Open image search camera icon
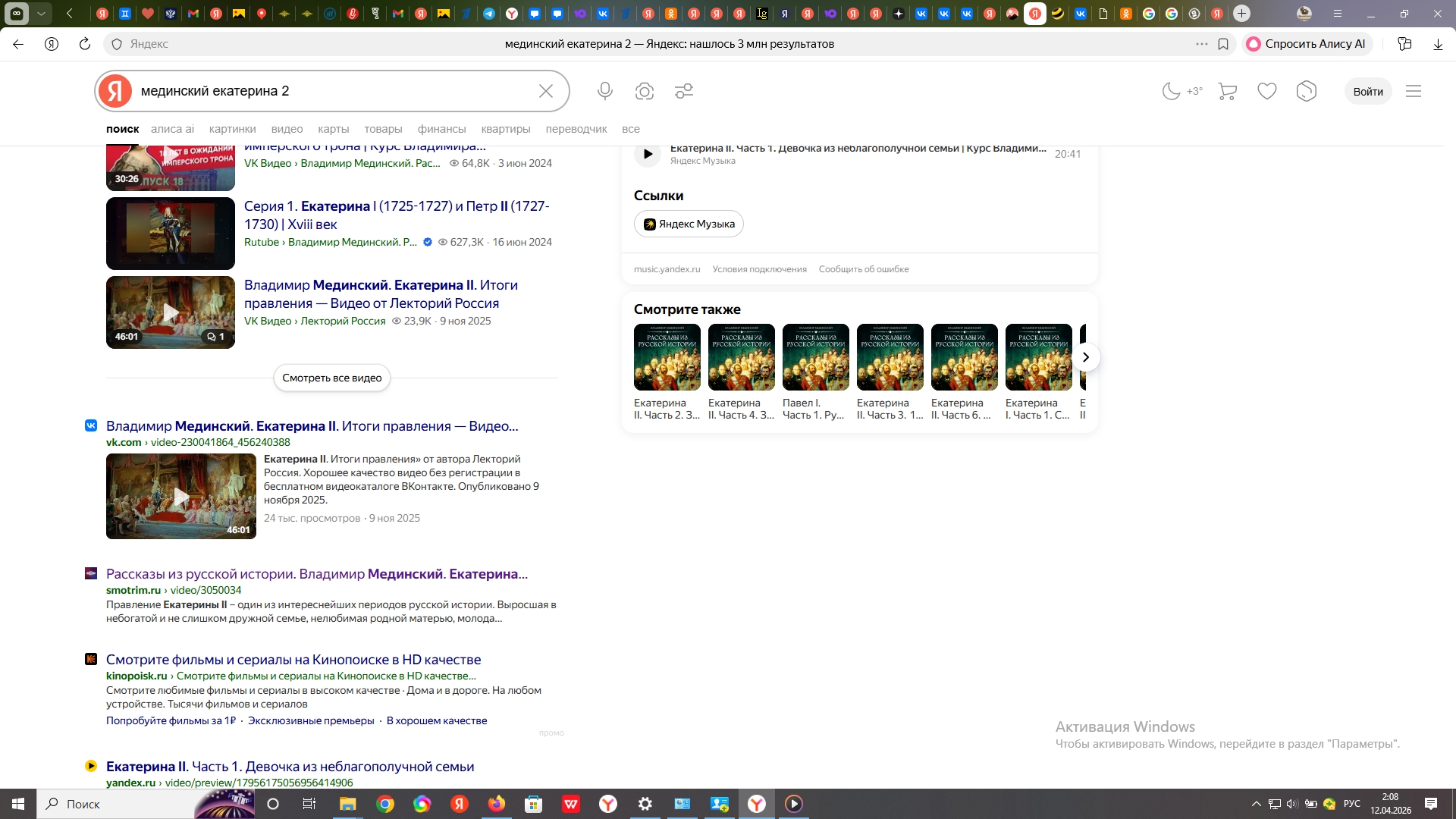Image resolution: width=1456 pixels, height=819 pixels. point(645,91)
